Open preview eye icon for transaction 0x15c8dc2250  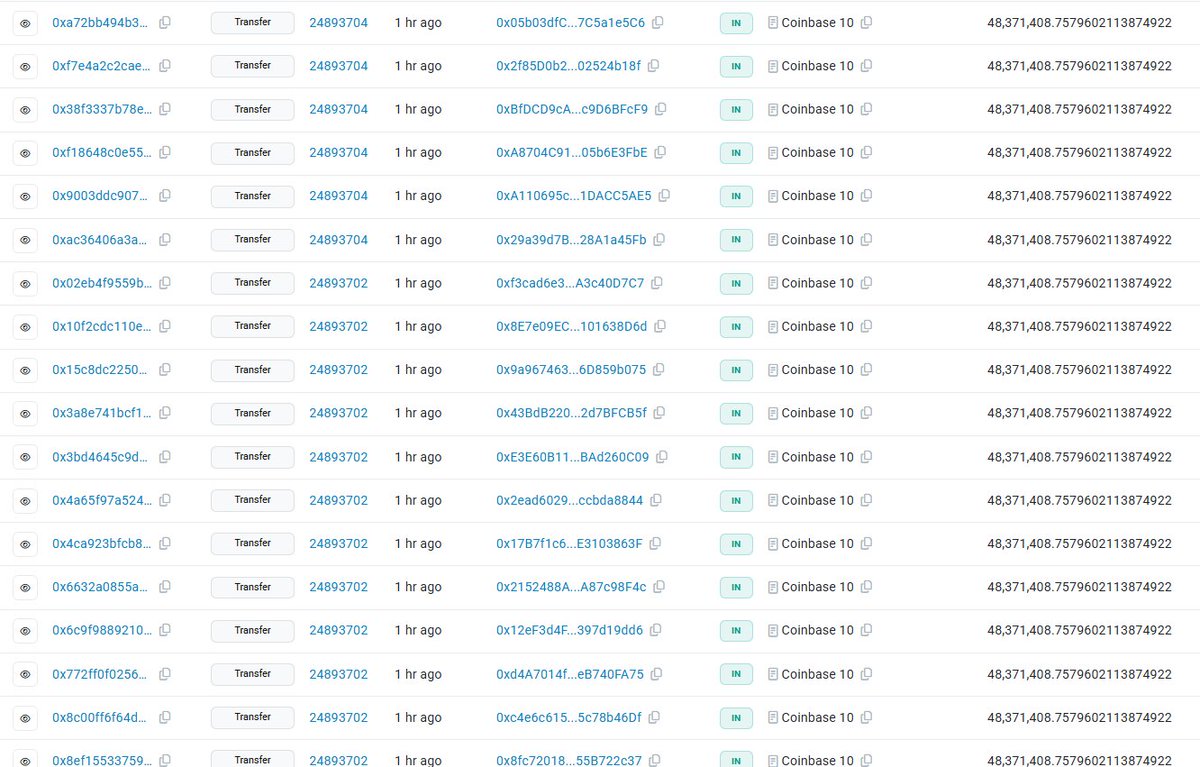click(26, 370)
